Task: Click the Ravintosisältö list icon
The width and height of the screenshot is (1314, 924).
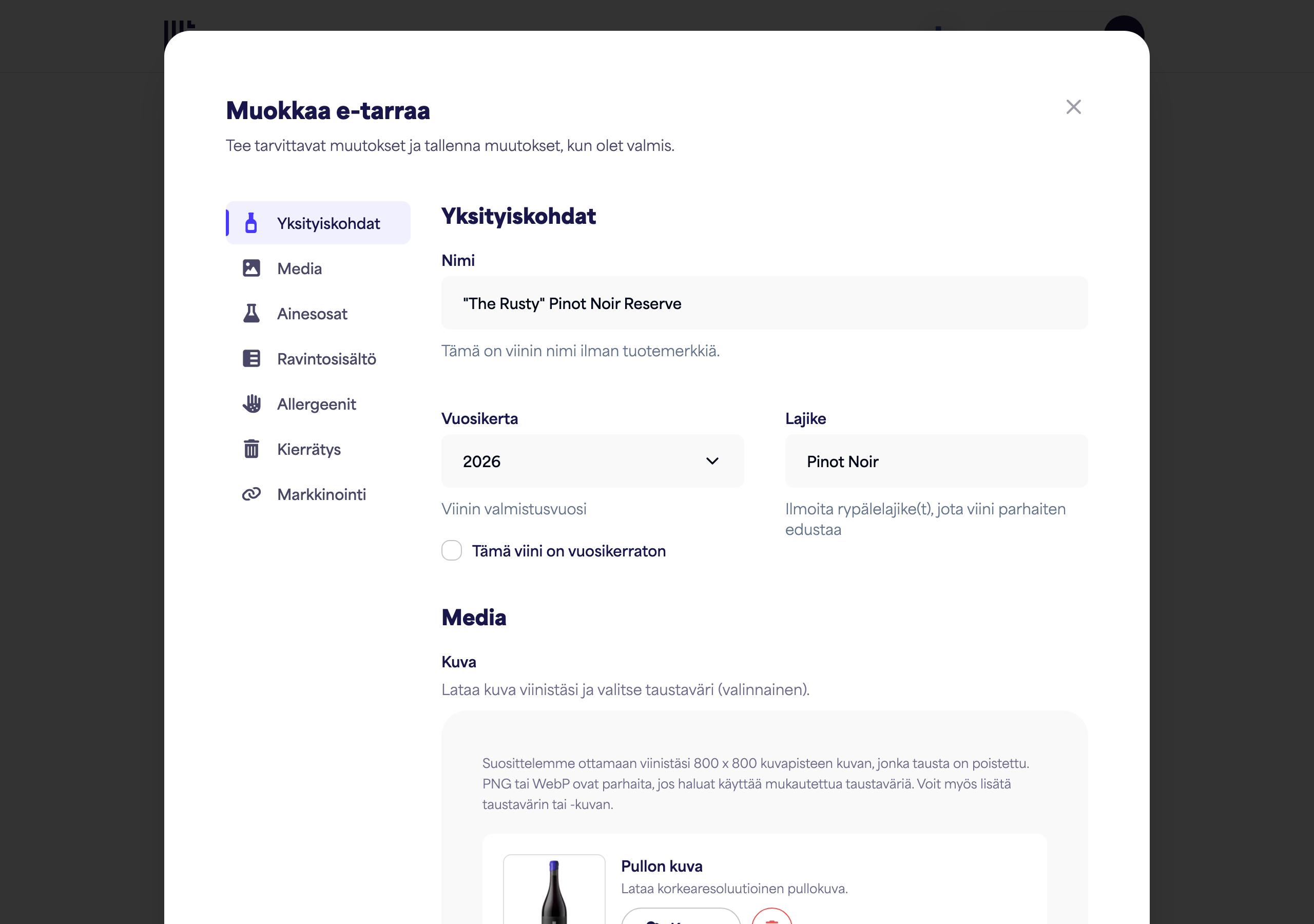Action: tap(251, 358)
